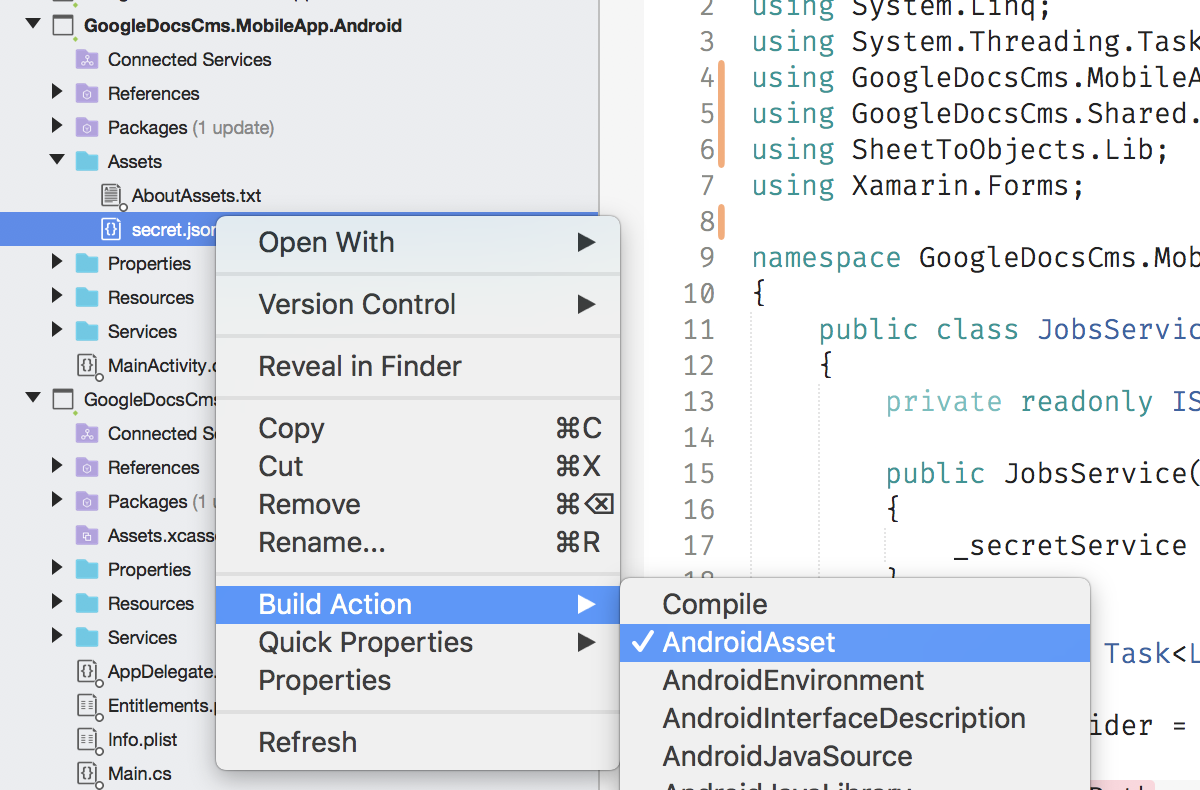This screenshot has height=790, width=1200.
Task: Set build action to Compile
Action: [855, 605]
